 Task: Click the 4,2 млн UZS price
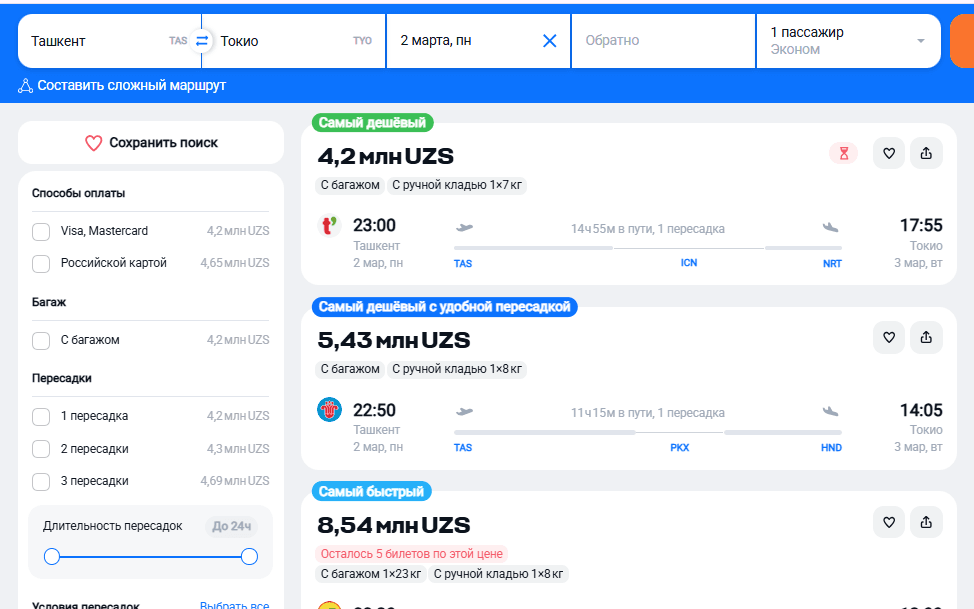[x=385, y=157]
